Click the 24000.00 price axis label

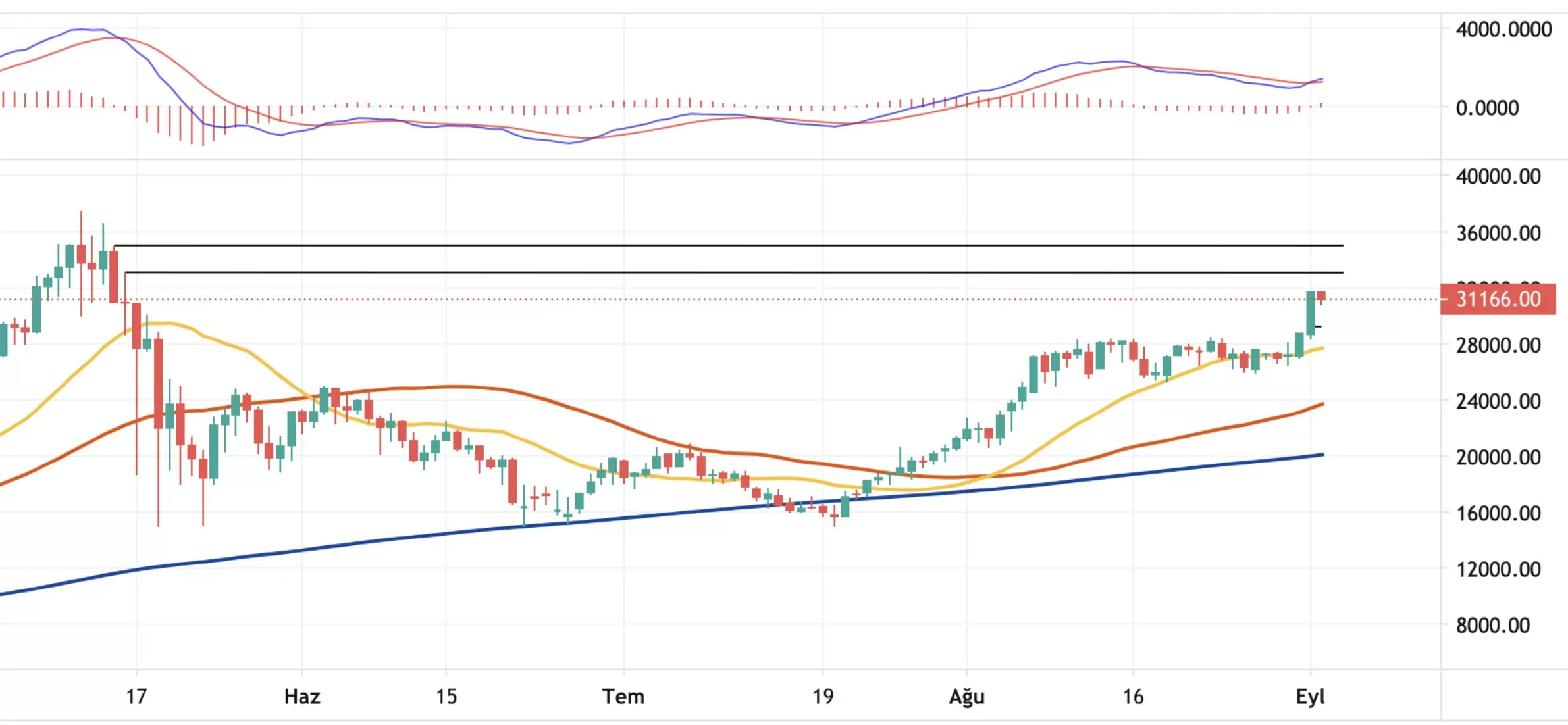pos(1498,401)
